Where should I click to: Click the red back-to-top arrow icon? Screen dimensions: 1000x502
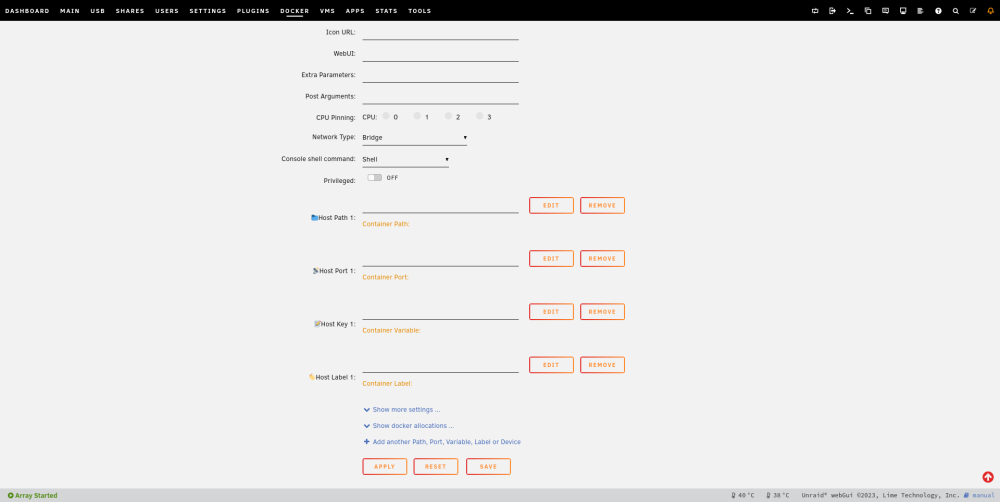pyautogui.click(x=988, y=477)
